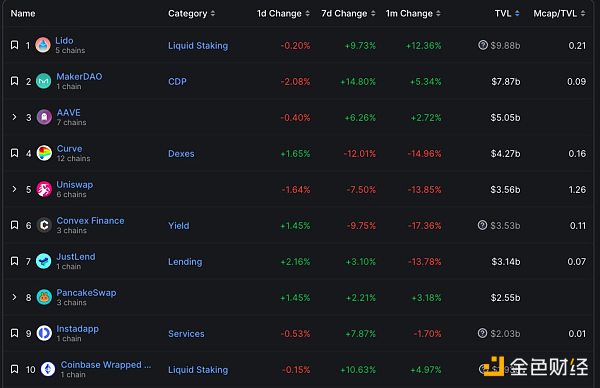Click the Coinbase Wrapped Ethereum logo
The height and width of the screenshot is (388, 600).
click(x=48, y=369)
